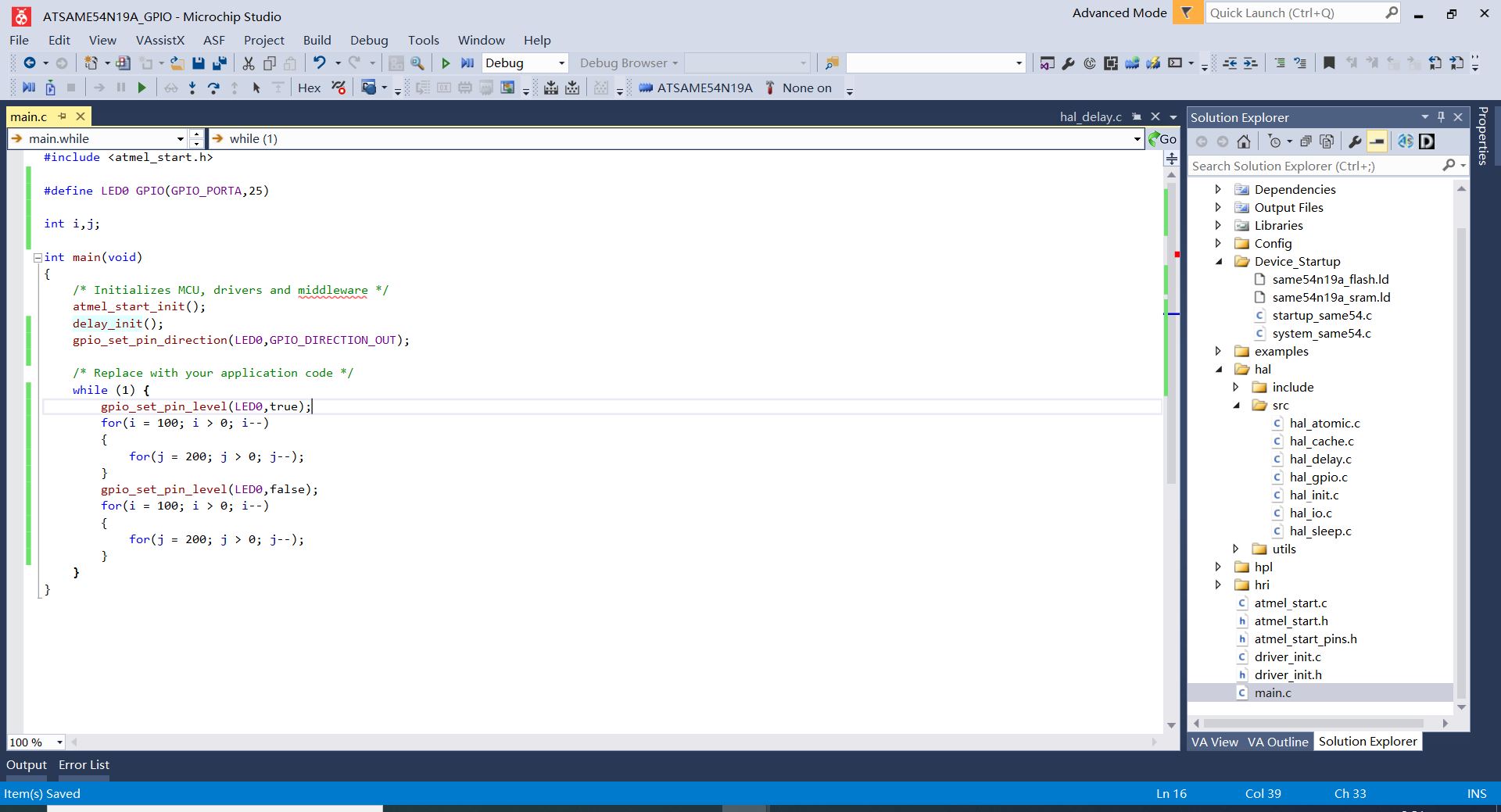Click the Step Over debug icon
Viewport: 1501px width, 812px height.
[x=213, y=88]
